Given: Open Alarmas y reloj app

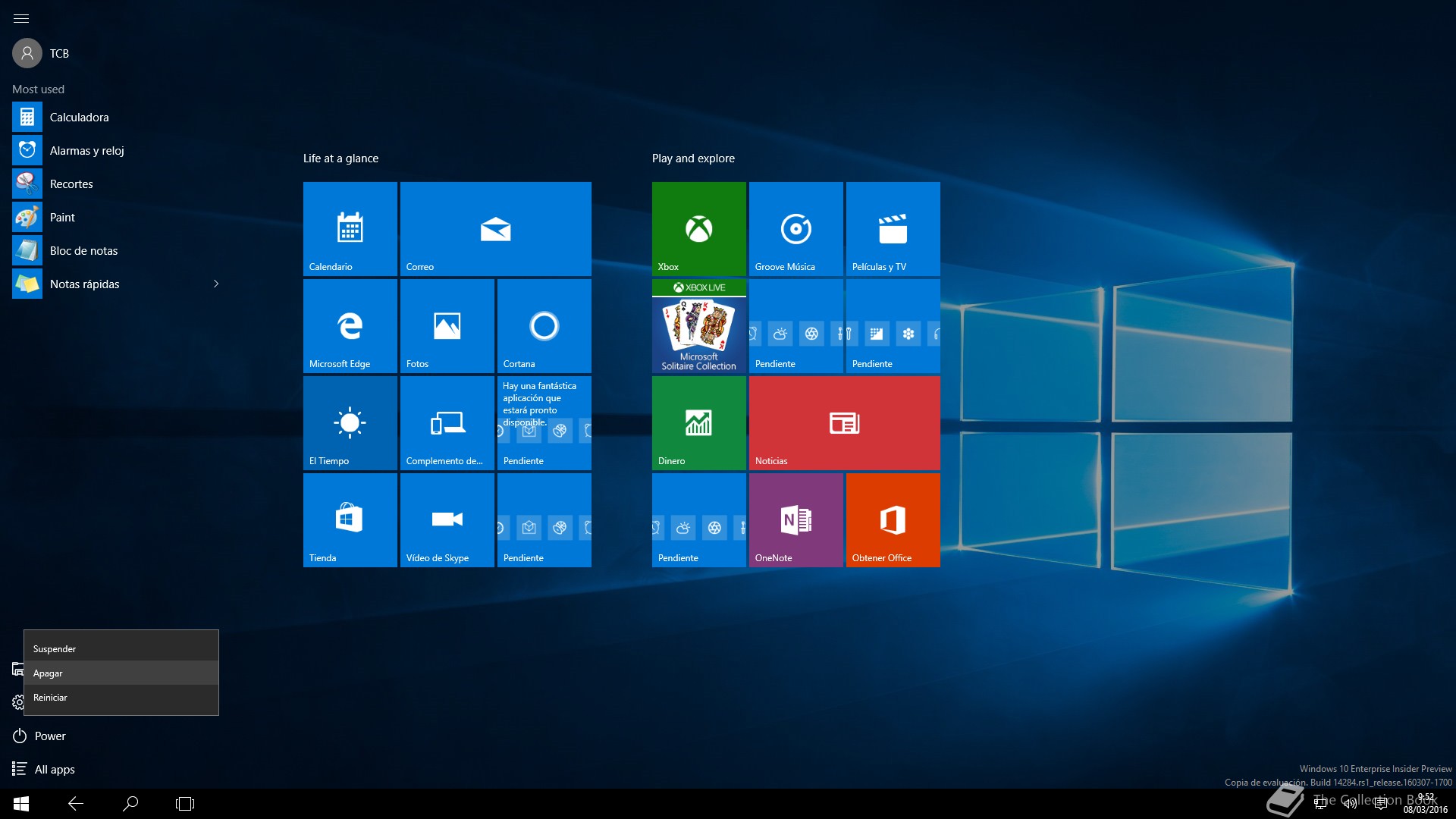Looking at the screenshot, I should pos(120,151).
